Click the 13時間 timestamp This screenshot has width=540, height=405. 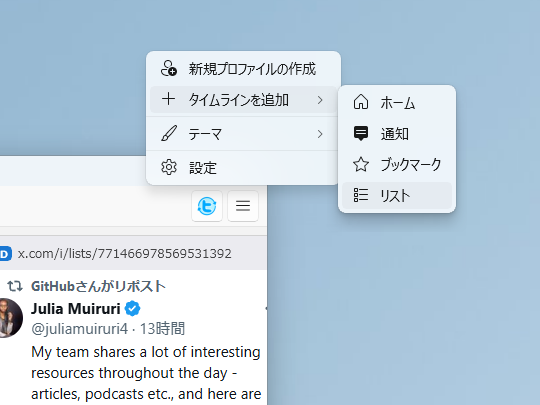[162, 329]
